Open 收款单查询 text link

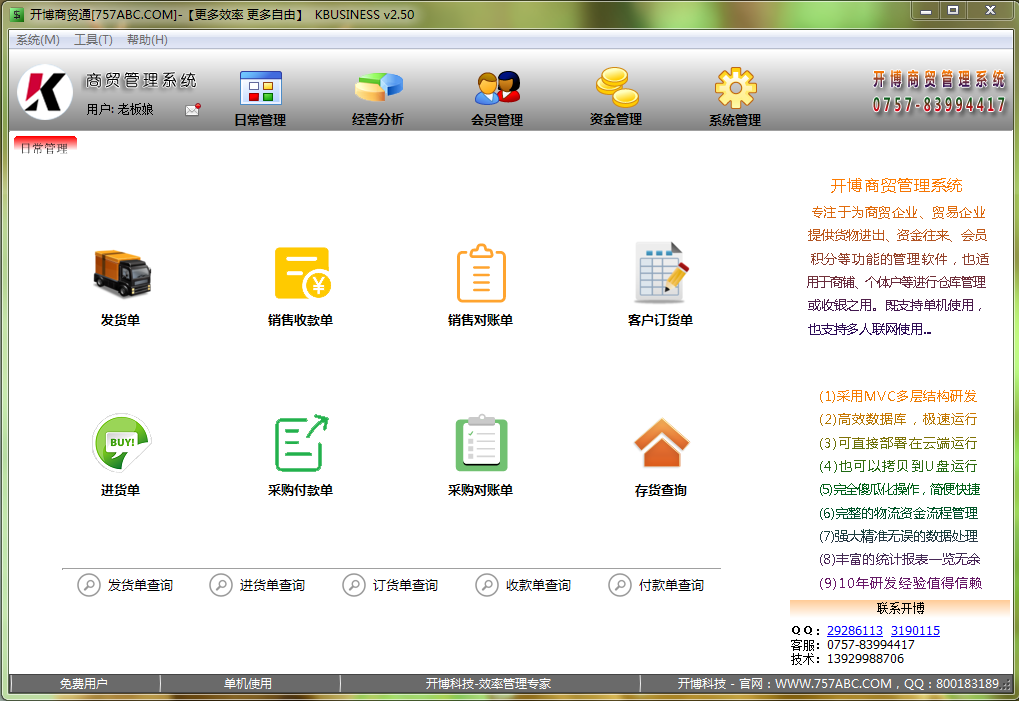[538, 585]
